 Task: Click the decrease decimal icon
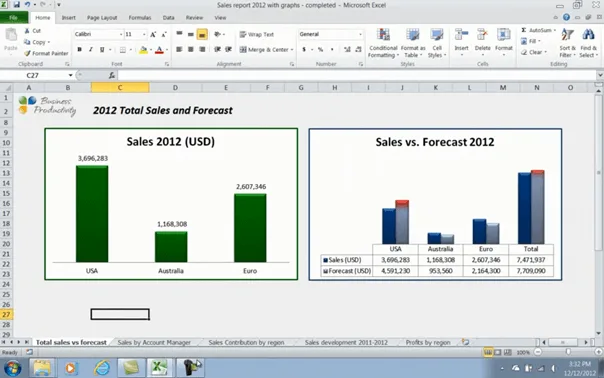[358, 49]
